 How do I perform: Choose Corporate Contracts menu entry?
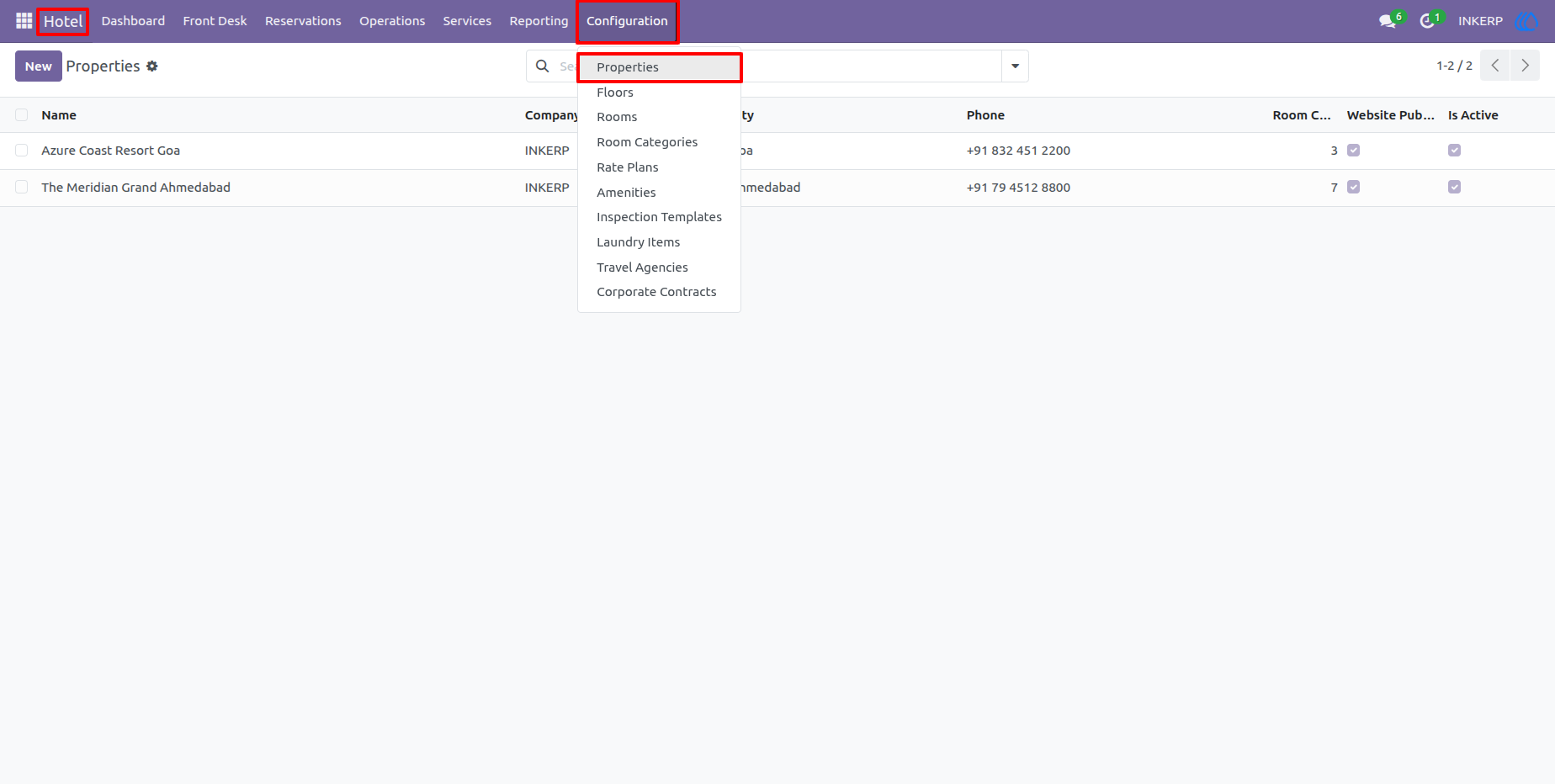(659, 292)
